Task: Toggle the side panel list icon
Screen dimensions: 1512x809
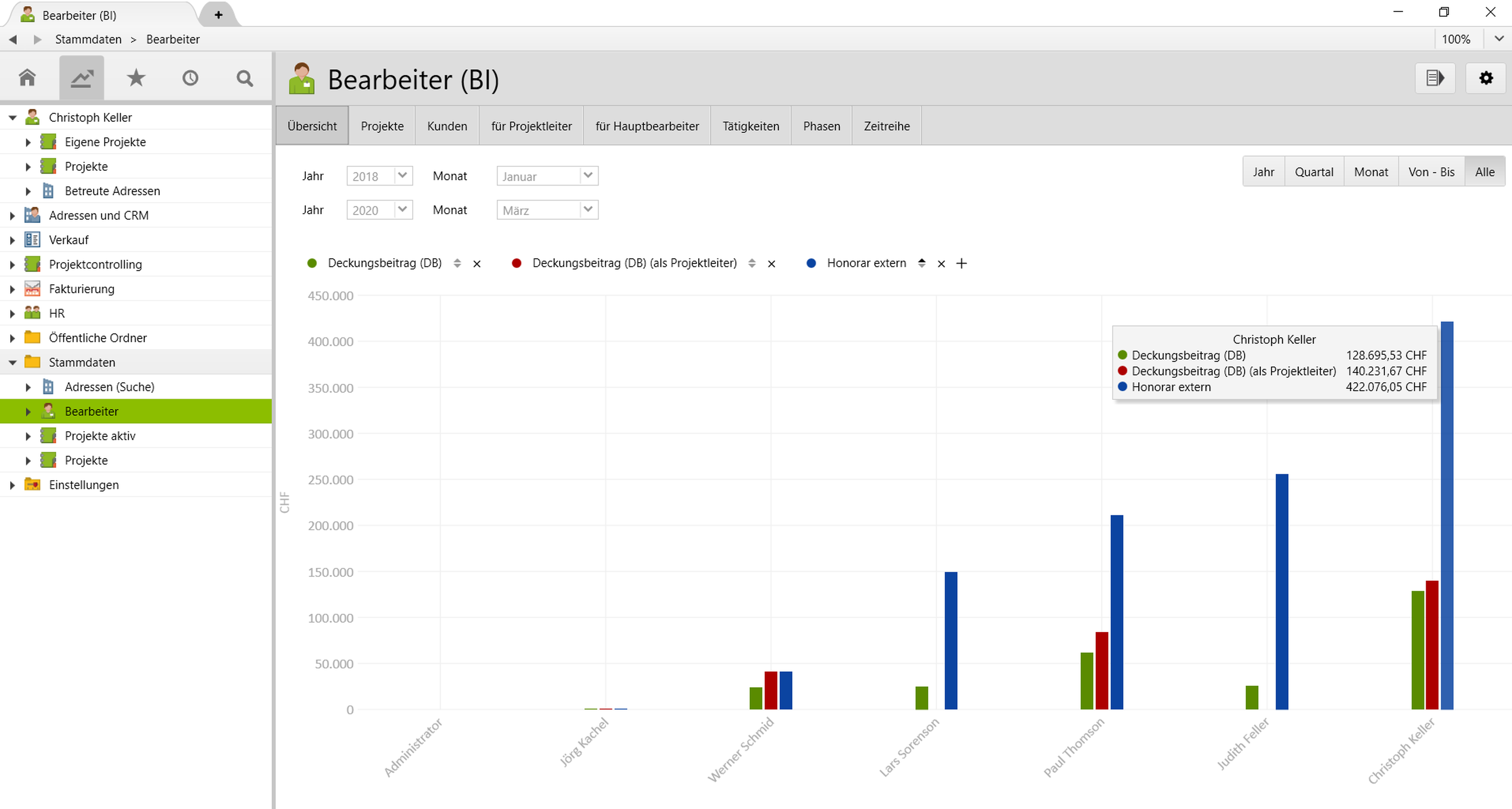Action: (1434, 78)
